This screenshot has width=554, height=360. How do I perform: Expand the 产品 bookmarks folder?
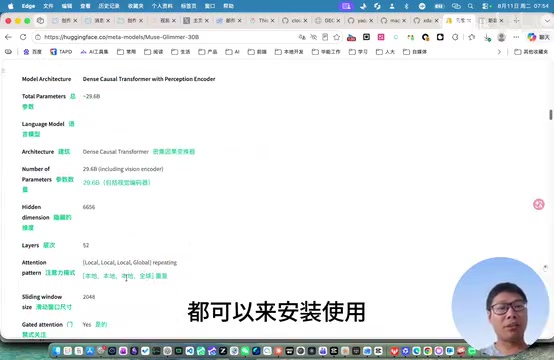pyautogui.click(x=208, y=52)
